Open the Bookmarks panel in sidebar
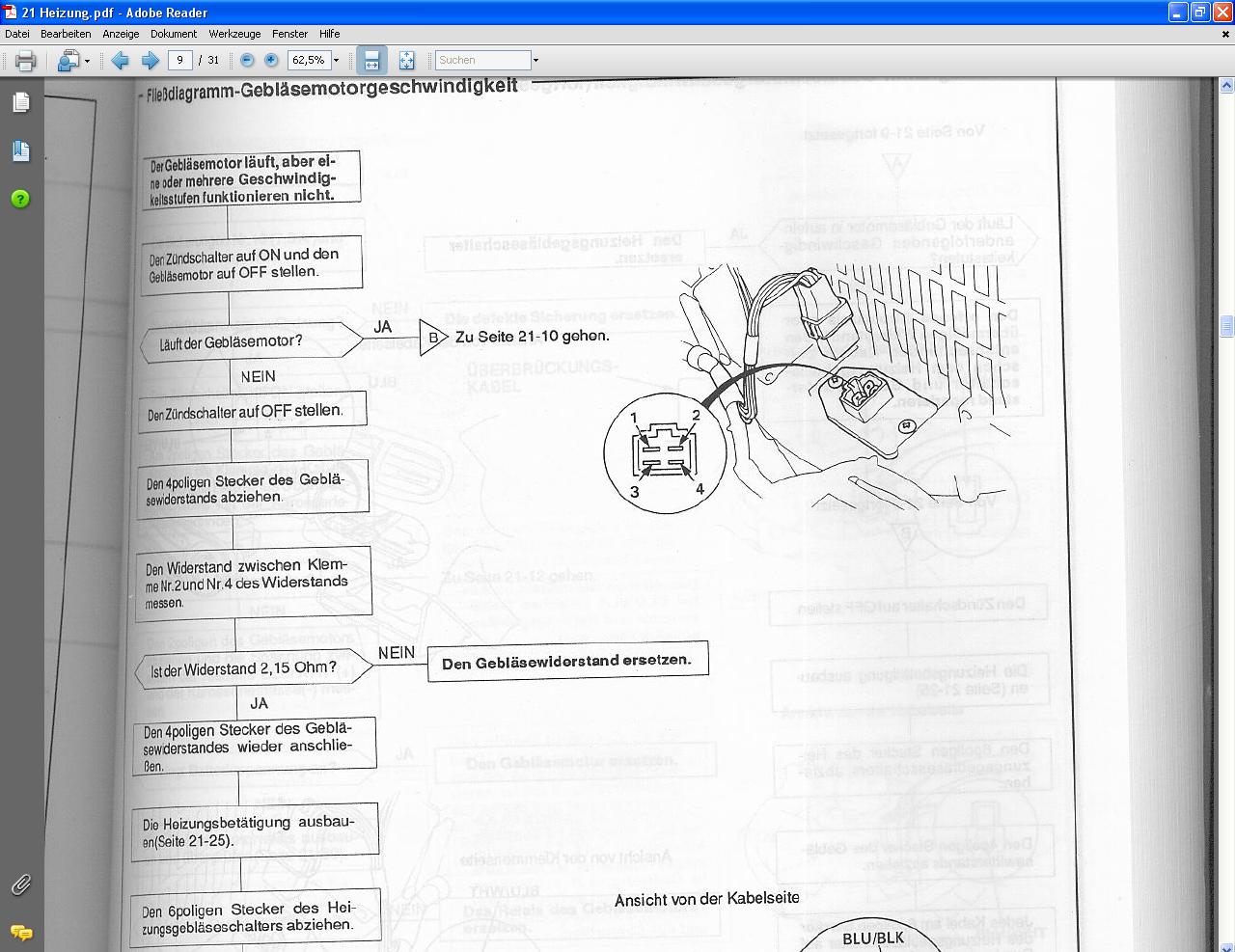1235x952 pixels. coord(20,150)
